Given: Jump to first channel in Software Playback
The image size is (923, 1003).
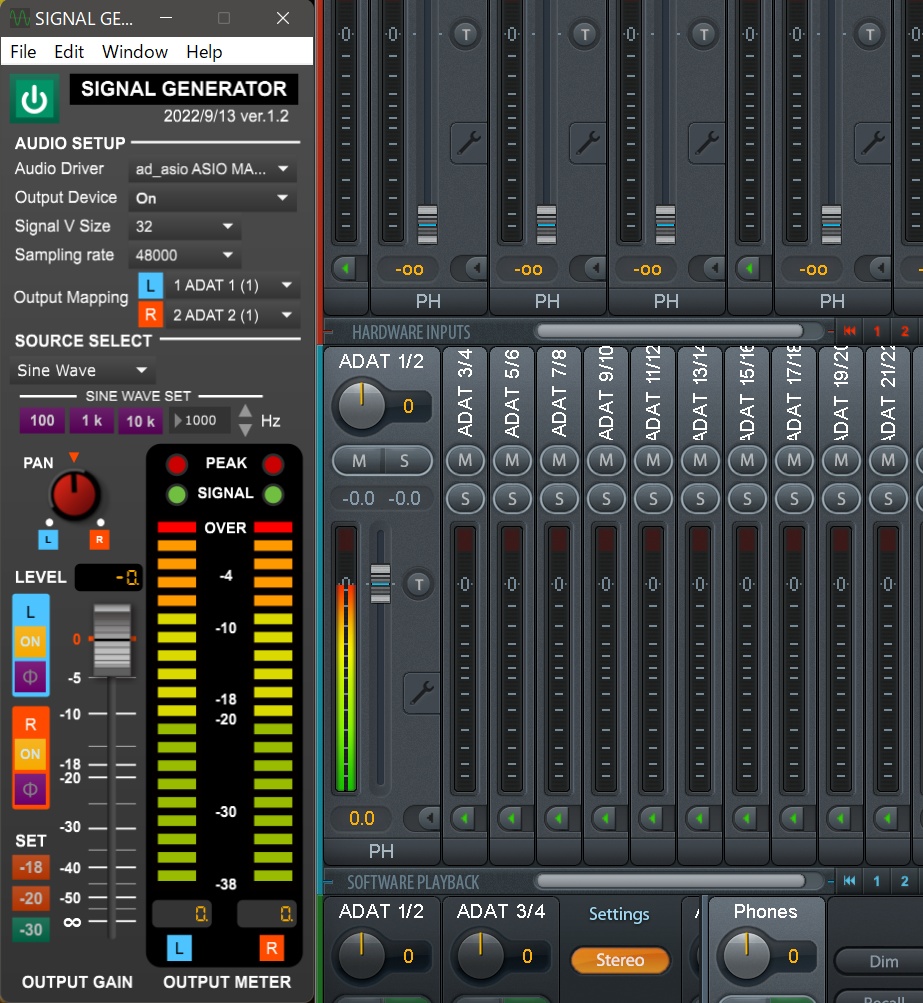Looking at the screenshot, I should pyautogui.click(x=849, y=881).
